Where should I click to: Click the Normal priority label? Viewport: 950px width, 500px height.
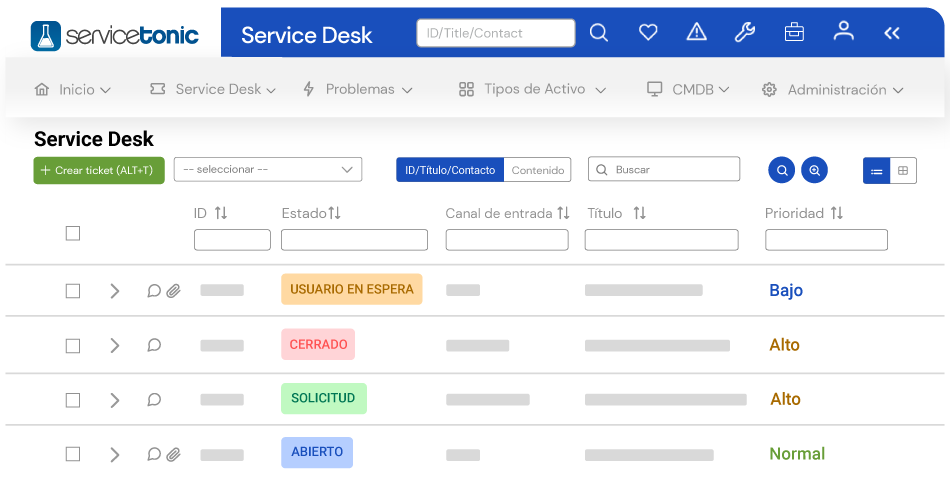(x=797, y=454)
